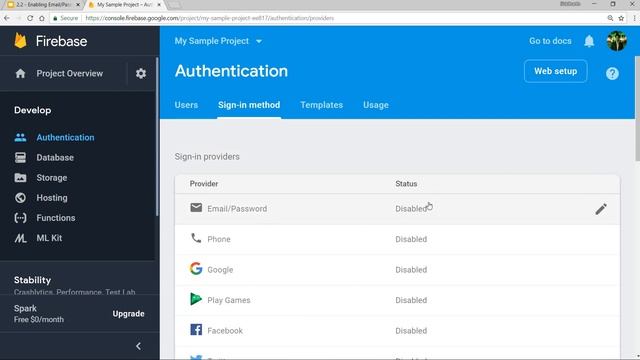640x360 pixels.
Task: Switch to the Users tab
Action: 186,105
